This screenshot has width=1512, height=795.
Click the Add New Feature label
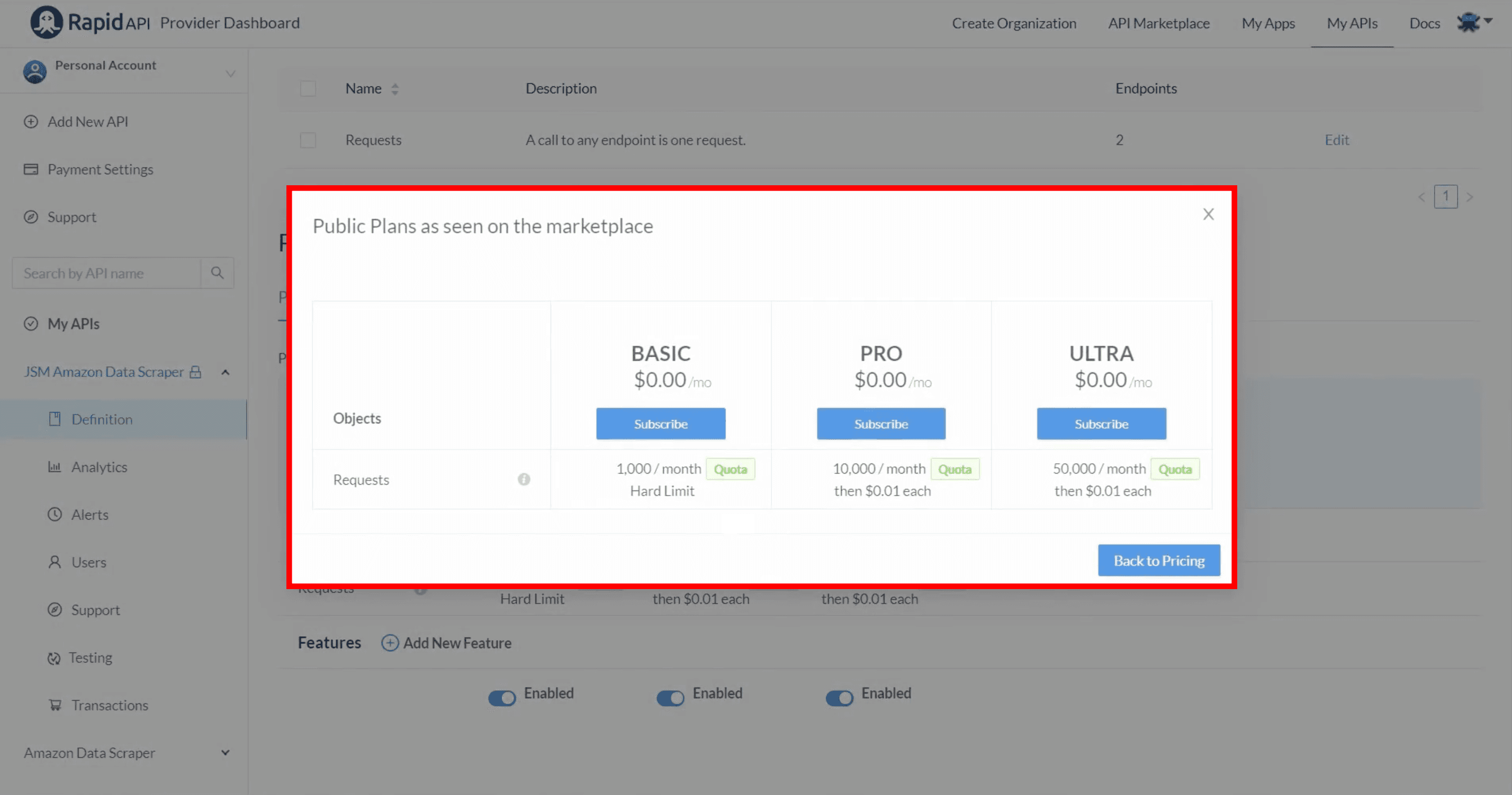(x=457, y=643)
